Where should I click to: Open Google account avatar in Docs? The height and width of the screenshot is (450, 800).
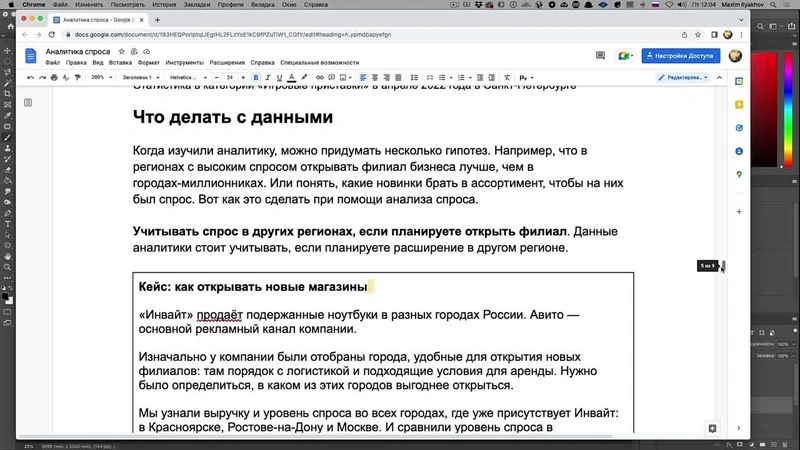(x=735, y=56)
